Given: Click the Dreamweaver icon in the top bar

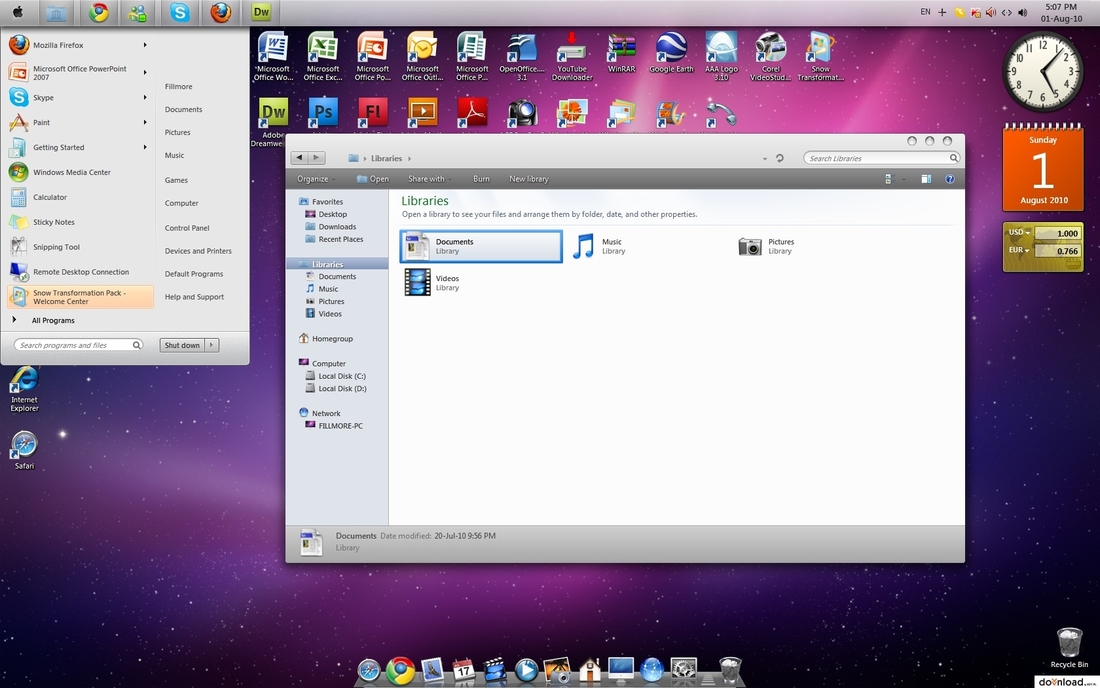Looking at the screenshot, I should 261,12.
